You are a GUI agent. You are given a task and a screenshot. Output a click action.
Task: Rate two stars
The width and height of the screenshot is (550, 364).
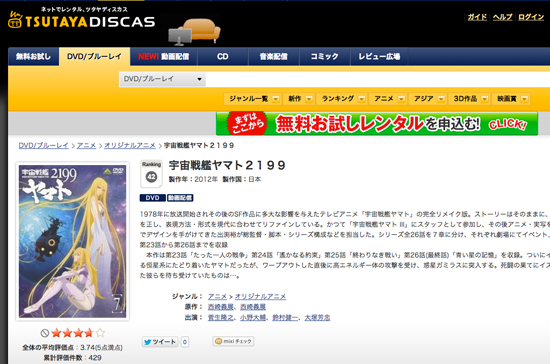point(67,333)
